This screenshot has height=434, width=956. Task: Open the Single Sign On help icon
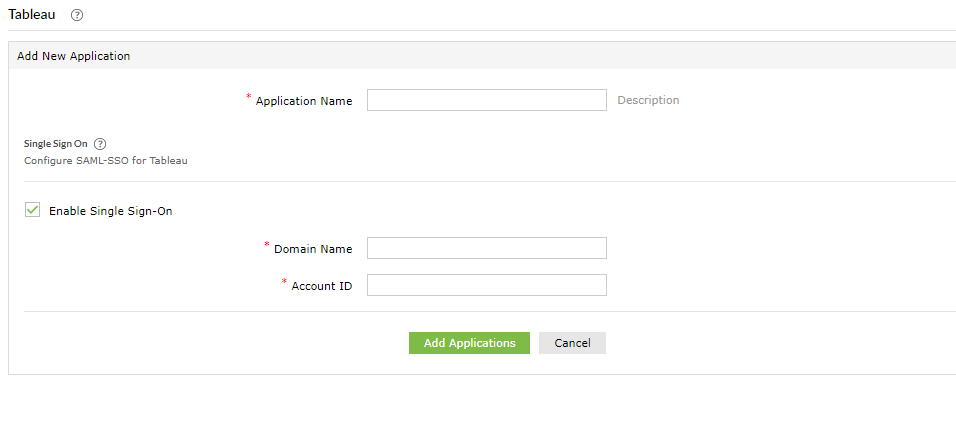(x=100, y=144)
